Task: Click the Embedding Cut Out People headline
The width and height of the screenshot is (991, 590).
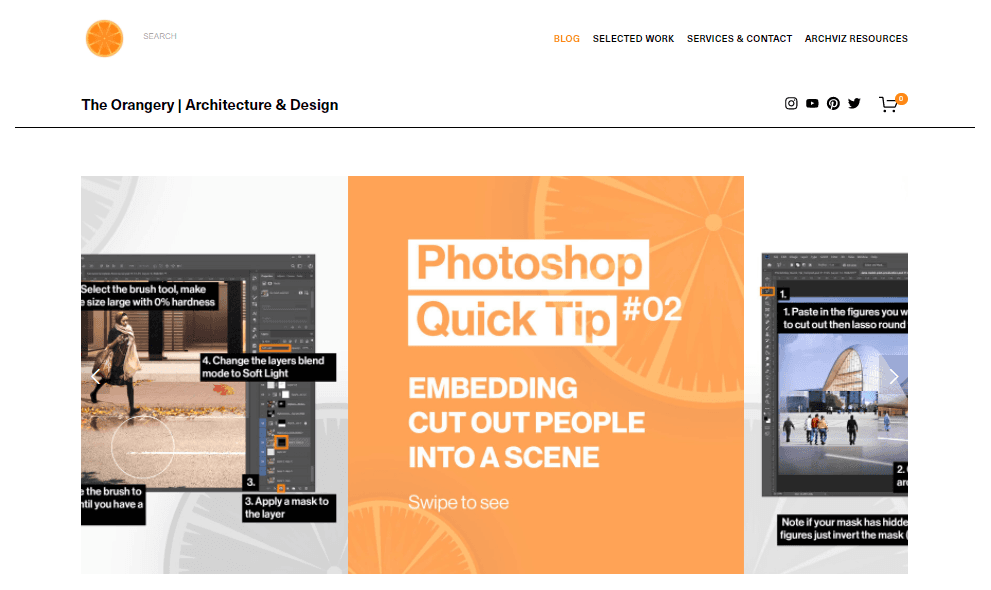Action: pyautogui.click(x=526, y=423)
